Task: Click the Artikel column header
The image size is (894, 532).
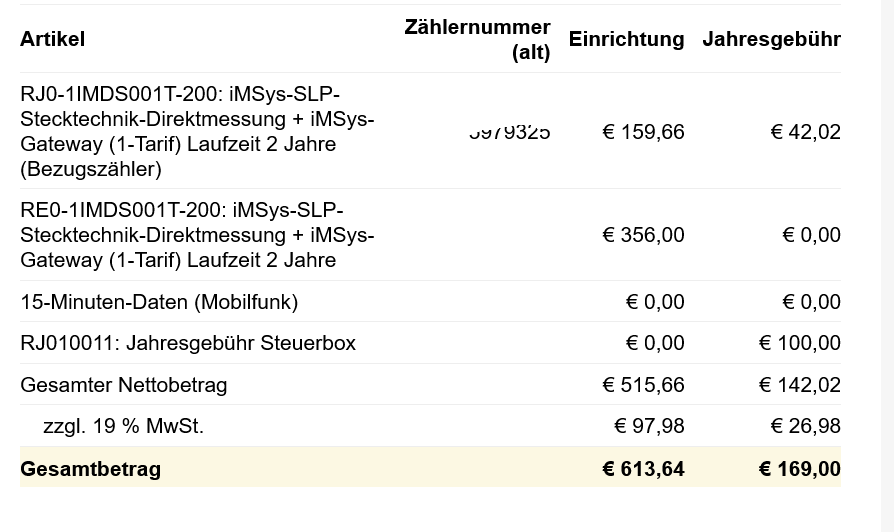Action: tap(52, 39)
